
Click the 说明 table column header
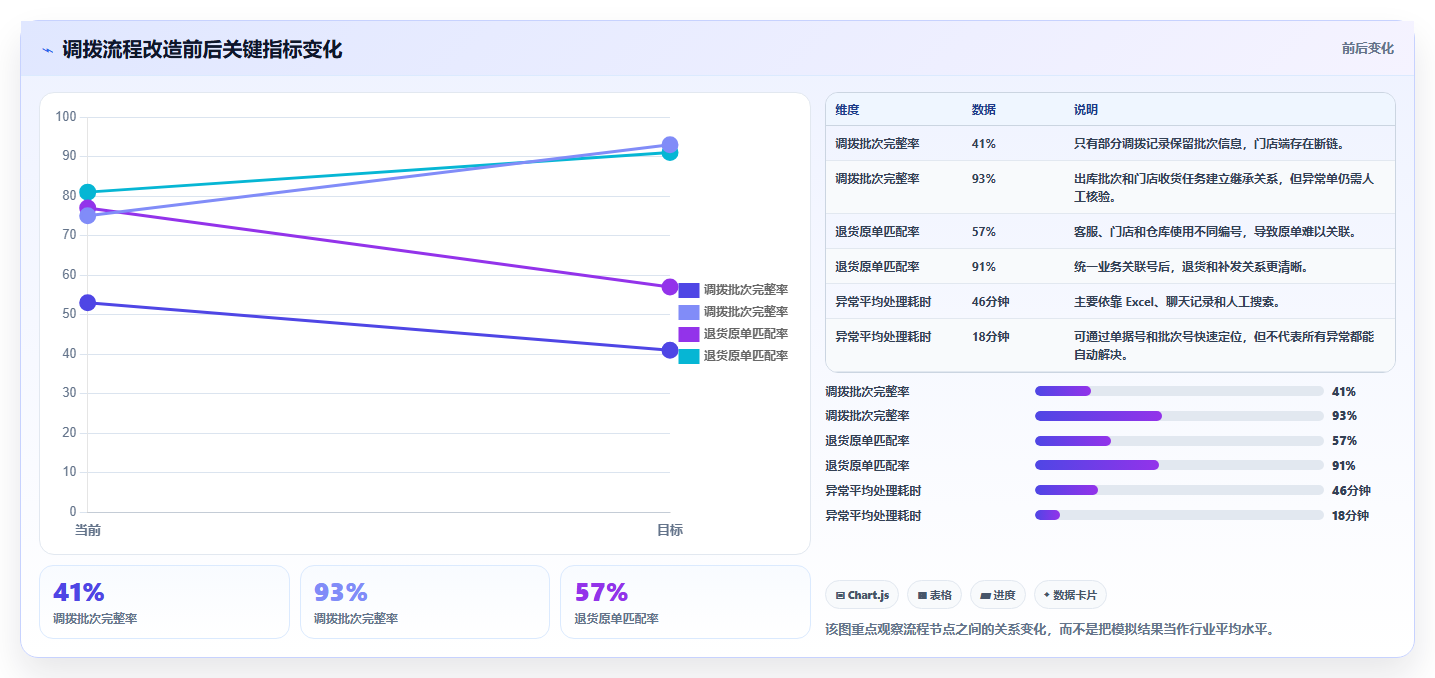point(1086,110)
